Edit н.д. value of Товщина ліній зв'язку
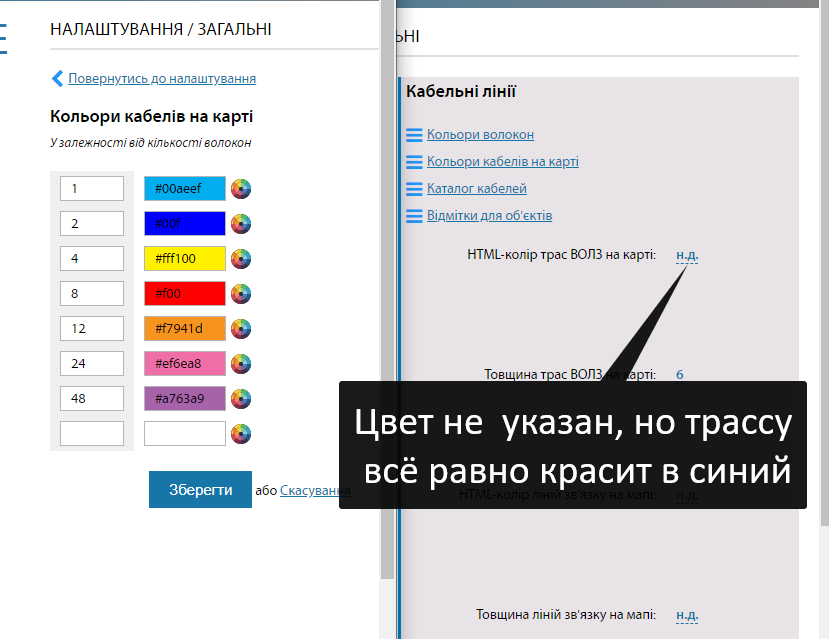 click(x=687, y=615)
